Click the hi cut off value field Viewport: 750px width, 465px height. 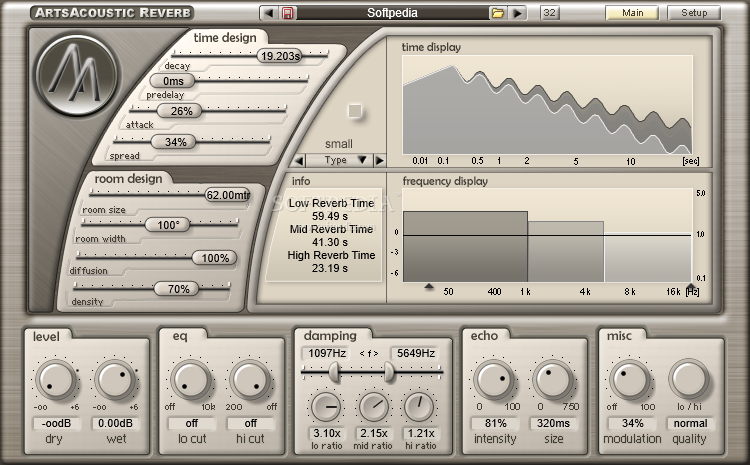(x=250, y=423)
